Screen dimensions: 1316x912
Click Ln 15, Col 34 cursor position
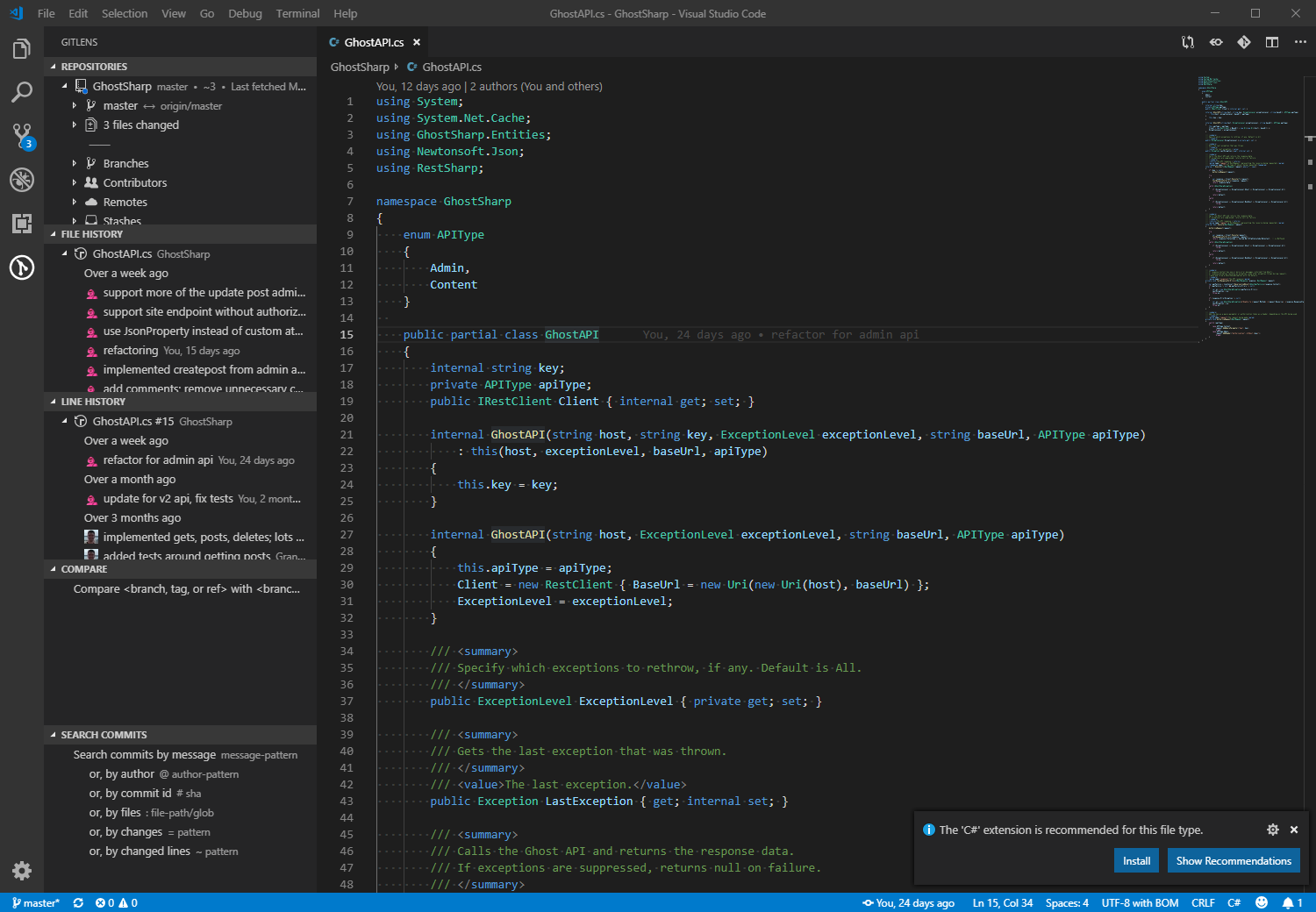pos(1003,902)
